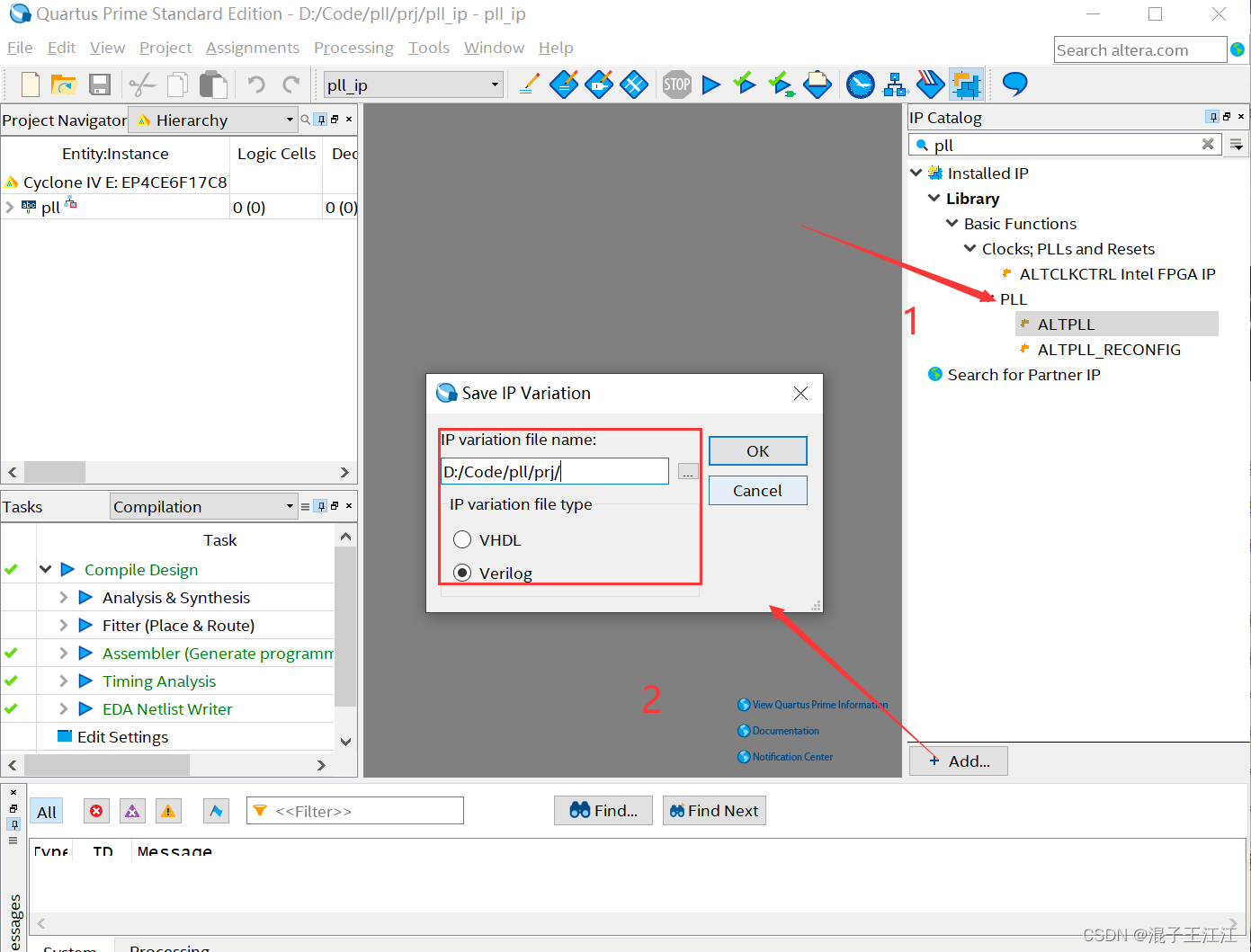Image resolution: width=1251 pixels, height=952 pixels.
Task: Expand the Analysis & Synthesis task
Action: click(x=63, y=597)
